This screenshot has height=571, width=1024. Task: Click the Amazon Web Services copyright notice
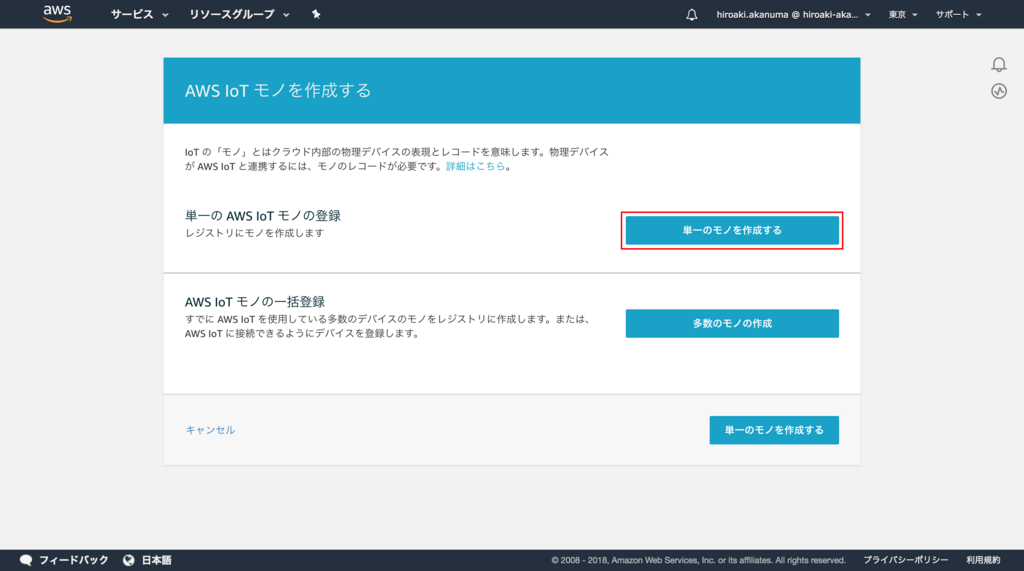point(698,560)
